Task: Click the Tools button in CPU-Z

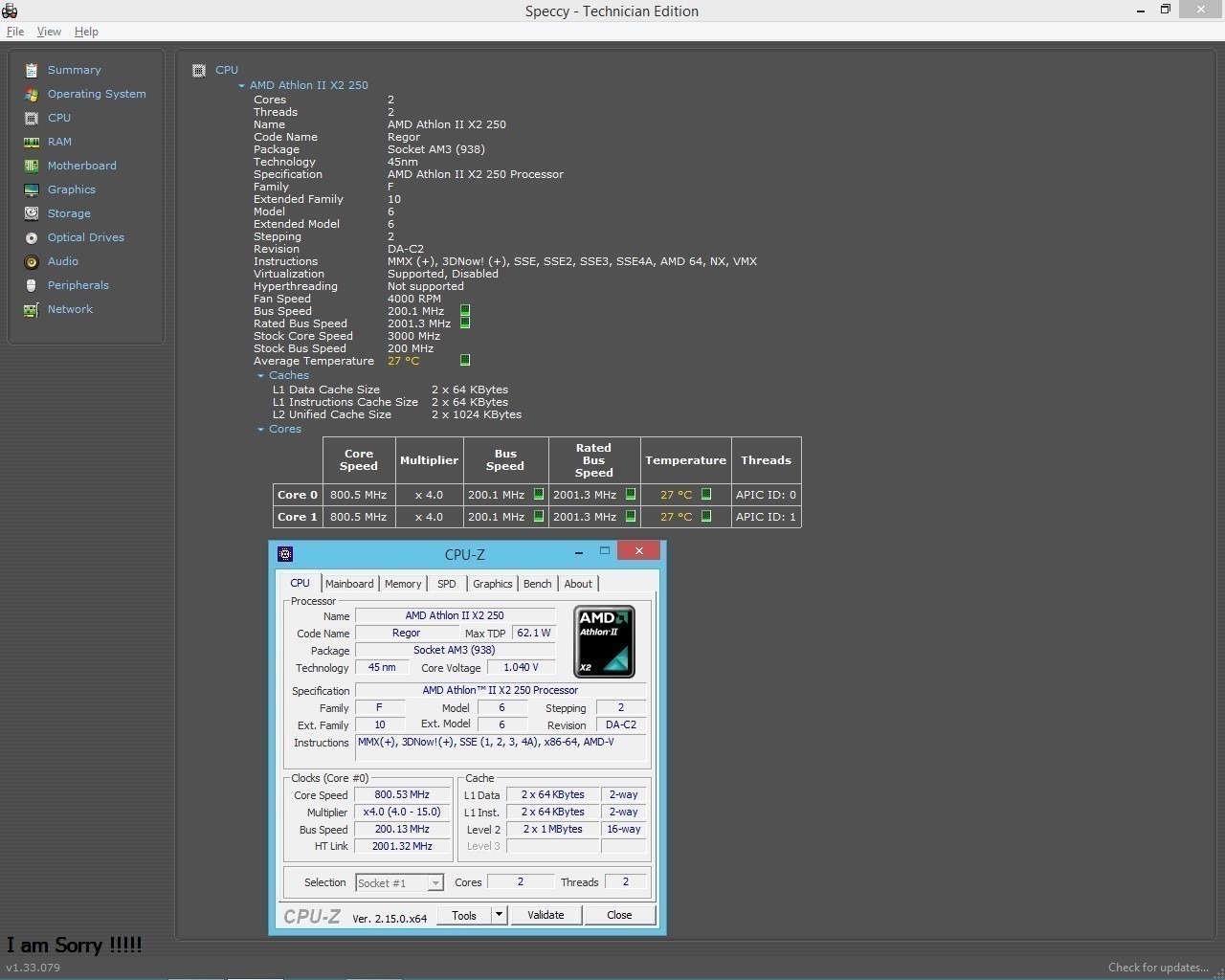Action: [x=464, y=915]
